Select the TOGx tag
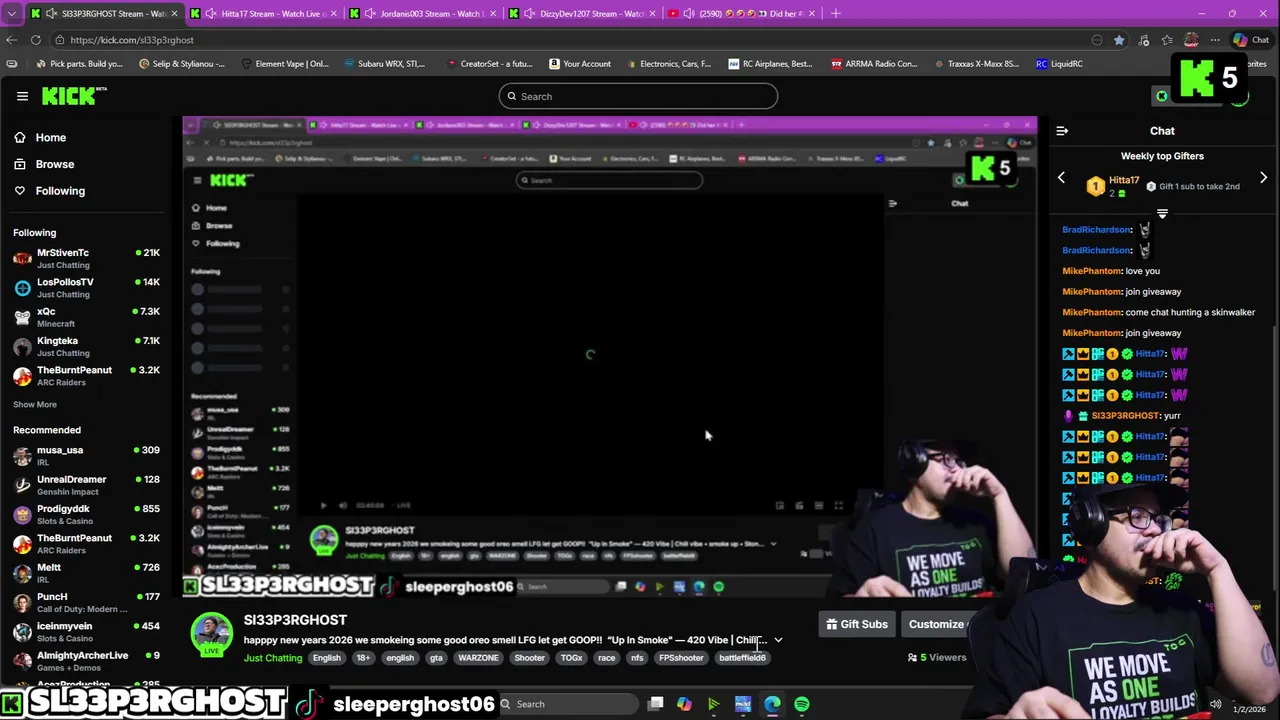Screen dimensions: 1280x720 [x=571, y=658]
